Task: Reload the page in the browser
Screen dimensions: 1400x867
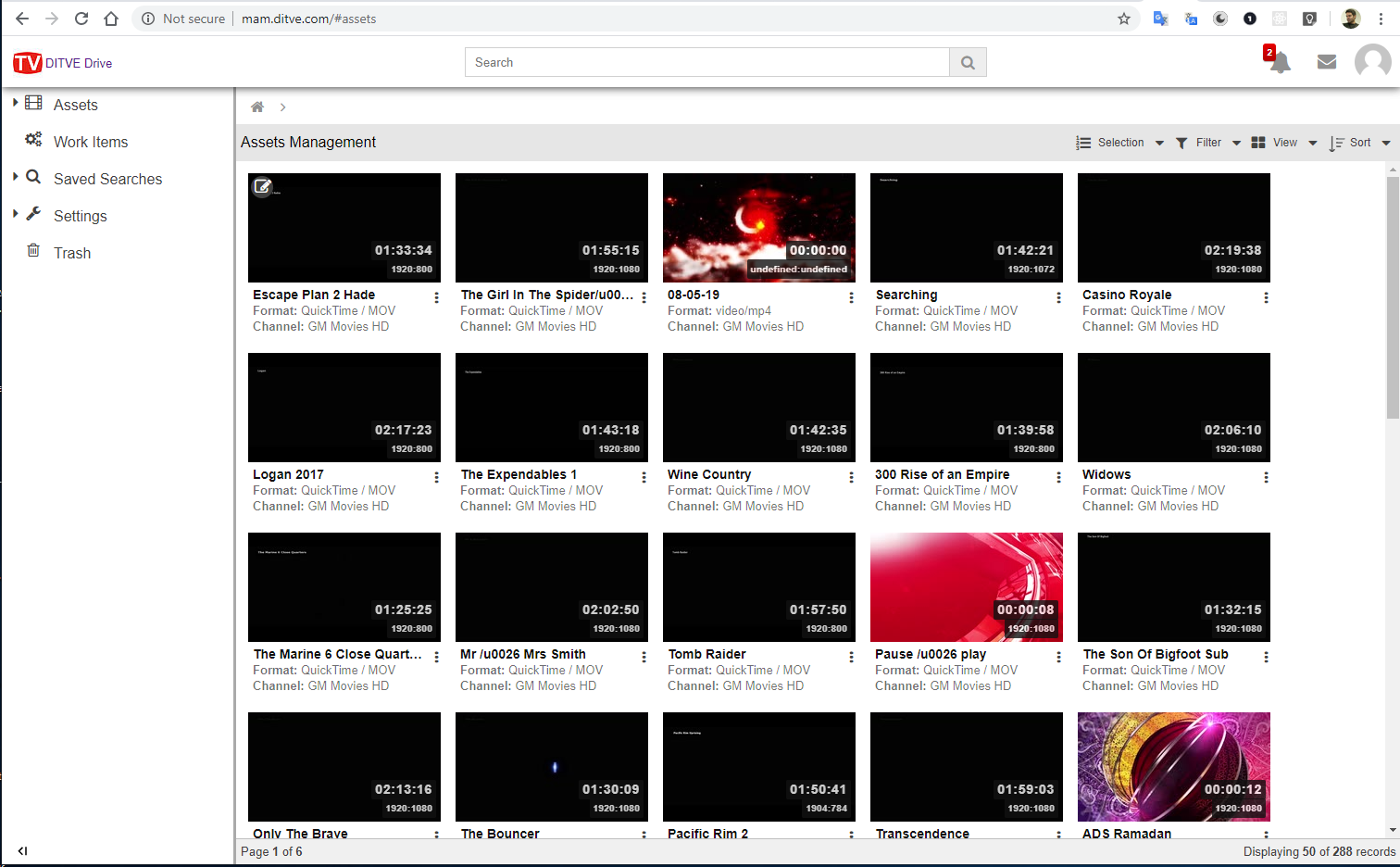Action: pos(81,19)
